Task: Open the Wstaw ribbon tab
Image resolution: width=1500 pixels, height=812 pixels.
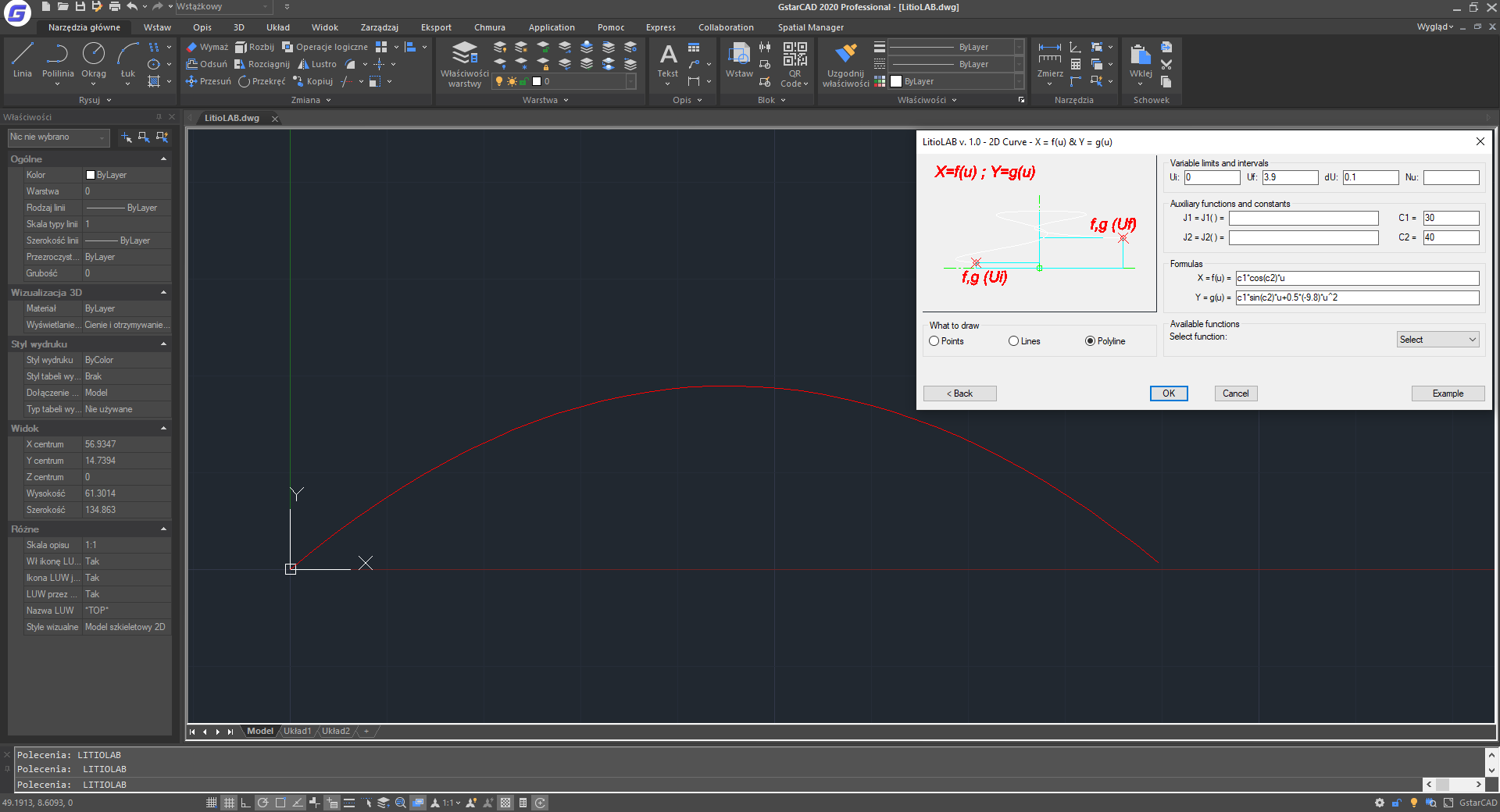Action: (x=157, y=27)
